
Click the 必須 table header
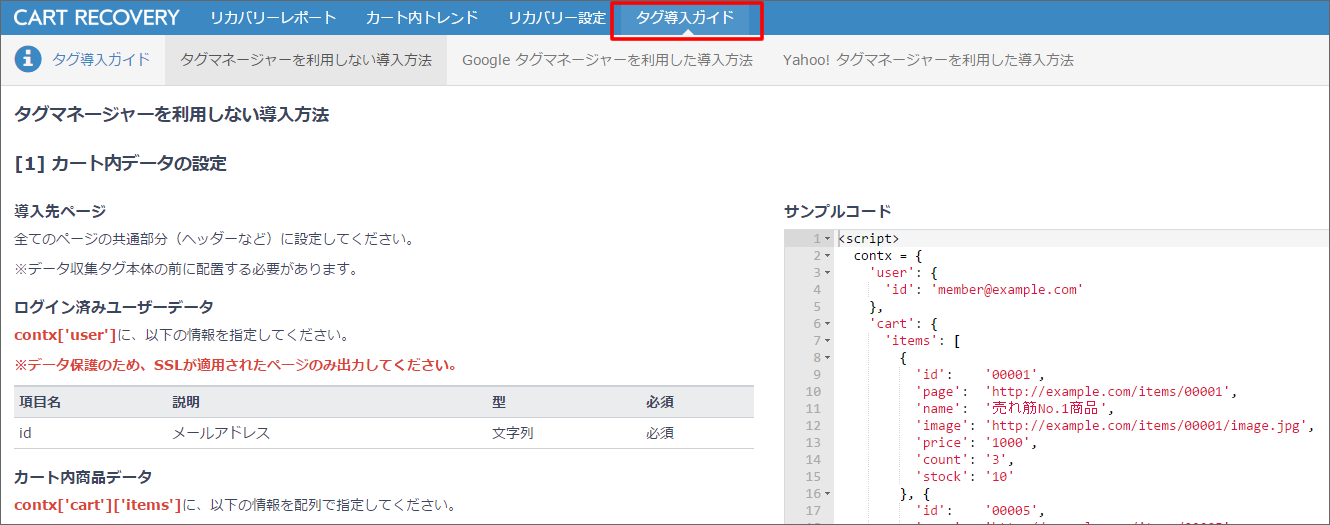point(660,402)
